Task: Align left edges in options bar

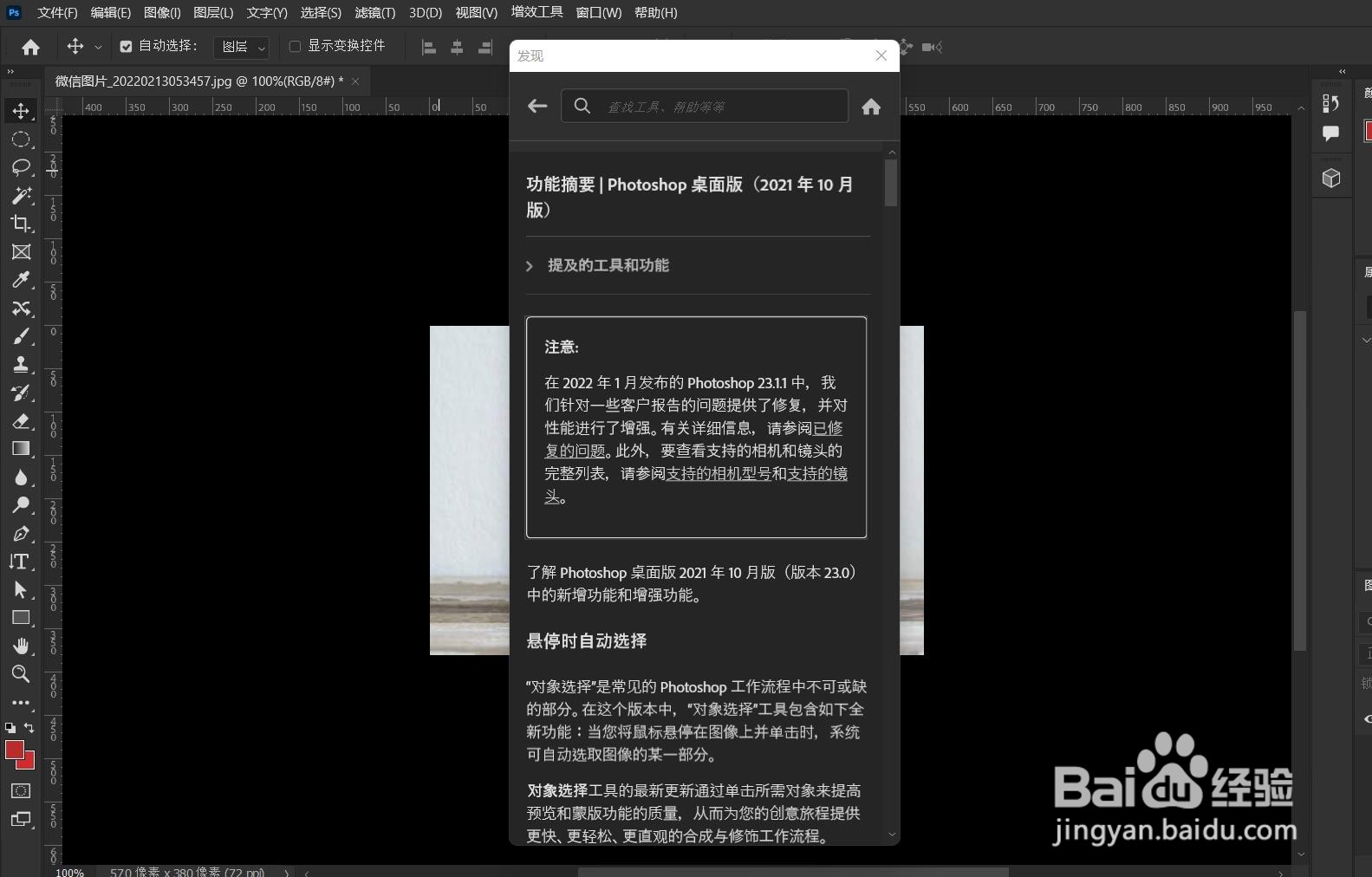Action: [428, 48]
